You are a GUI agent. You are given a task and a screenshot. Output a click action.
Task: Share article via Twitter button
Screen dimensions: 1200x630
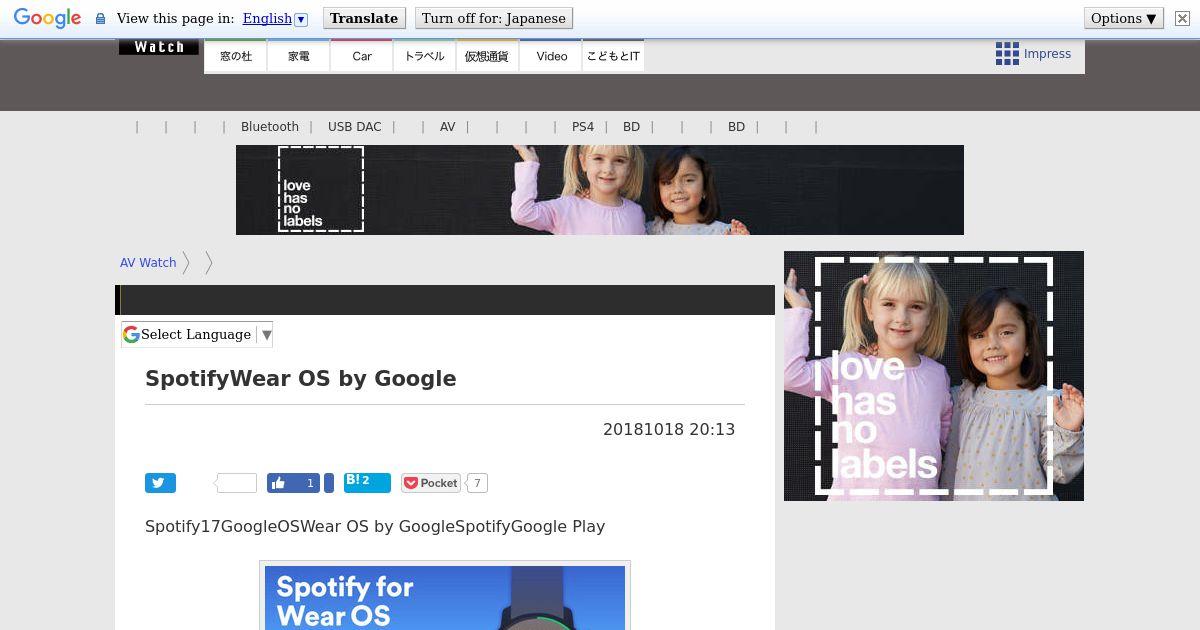160,483
